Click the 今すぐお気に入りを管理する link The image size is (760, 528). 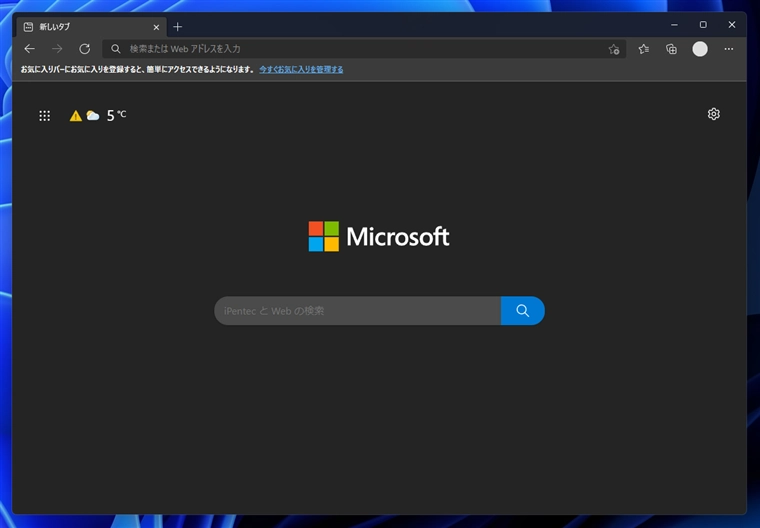(x=301, y=69)
